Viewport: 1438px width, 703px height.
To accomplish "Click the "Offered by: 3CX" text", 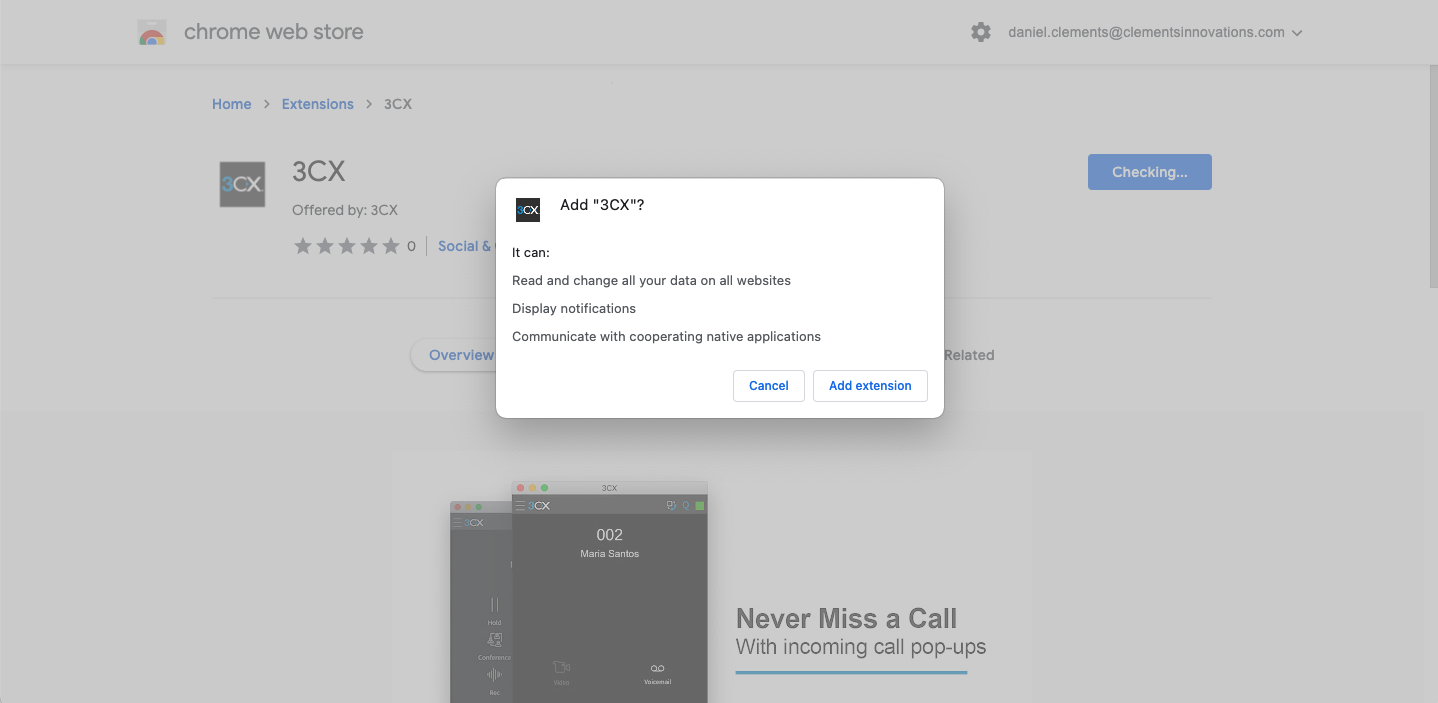I will coord(345,210).
